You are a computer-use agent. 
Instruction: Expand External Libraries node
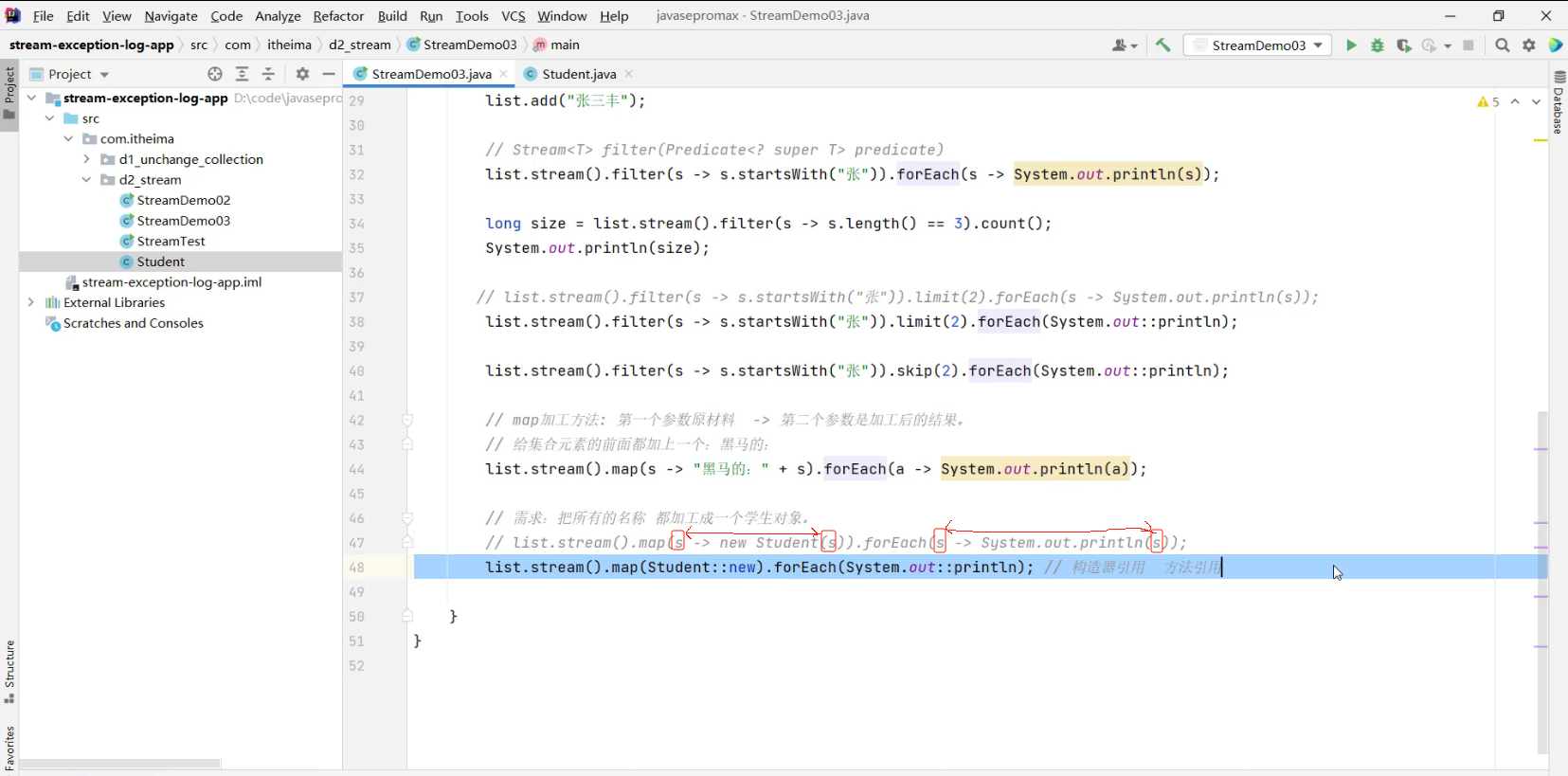pyautogui.click(x=31, y=302)
